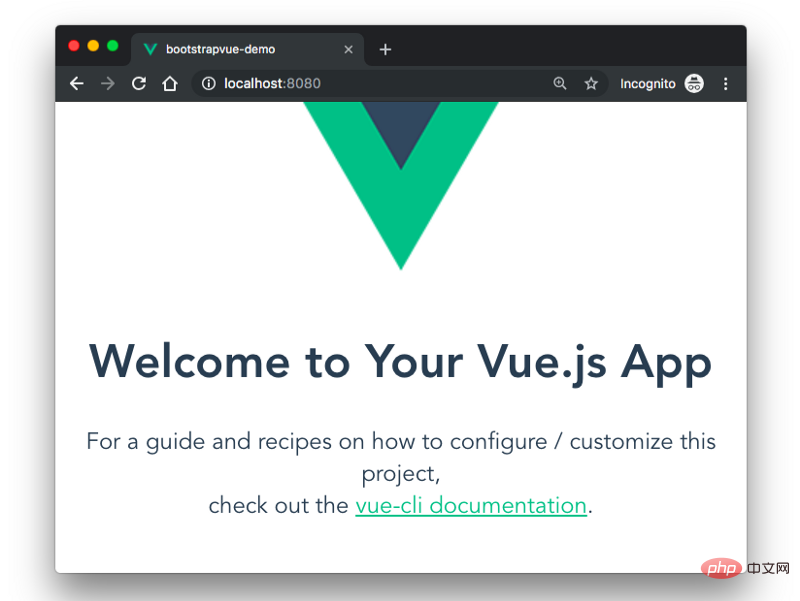Image resolution: width=800 pixels, height=601 pixels.
Task: Open the zoom magnifier in address bar
Action: (x=560, y=83)
